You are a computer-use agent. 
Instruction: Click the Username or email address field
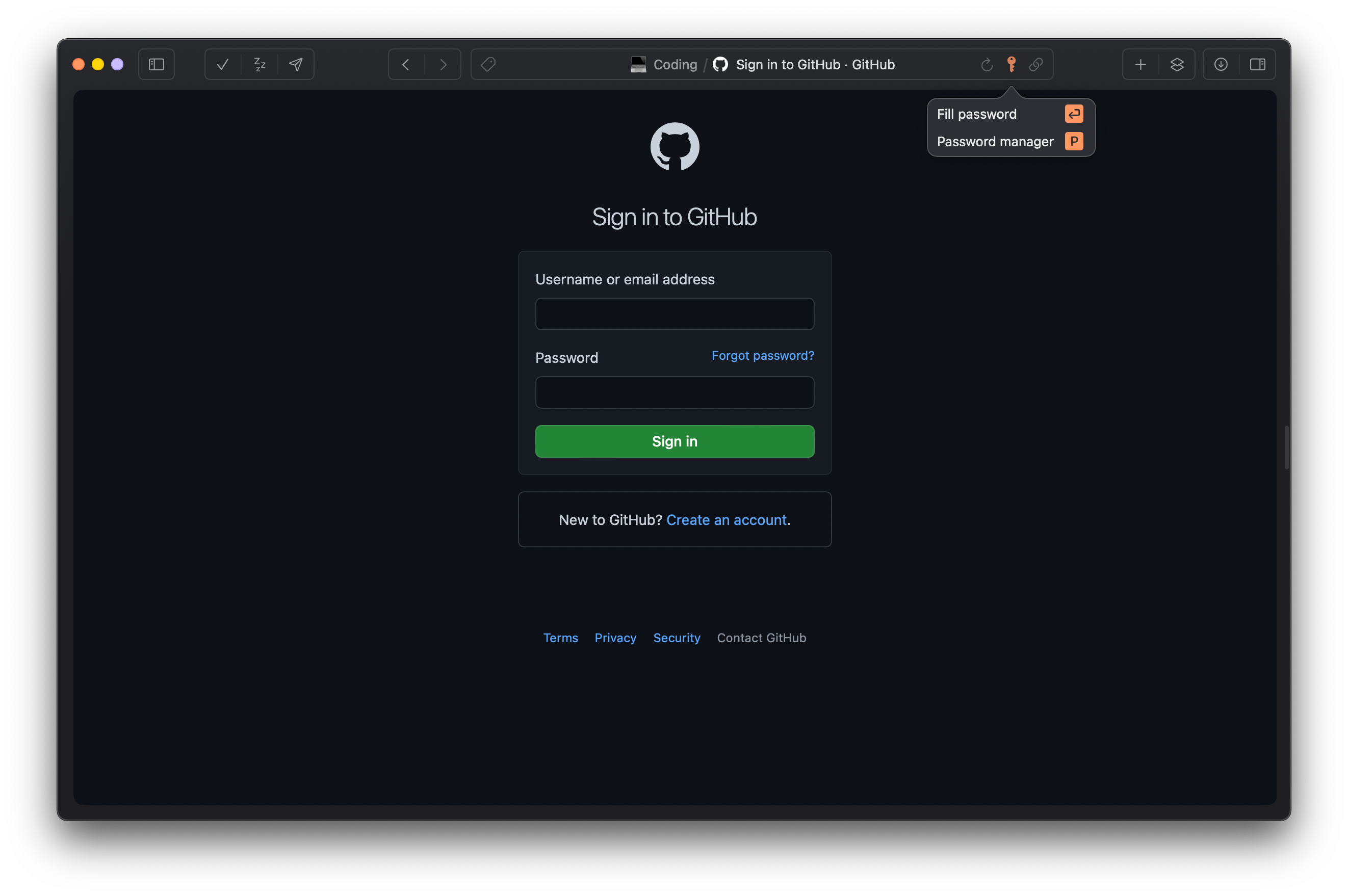tap(675, 314)
